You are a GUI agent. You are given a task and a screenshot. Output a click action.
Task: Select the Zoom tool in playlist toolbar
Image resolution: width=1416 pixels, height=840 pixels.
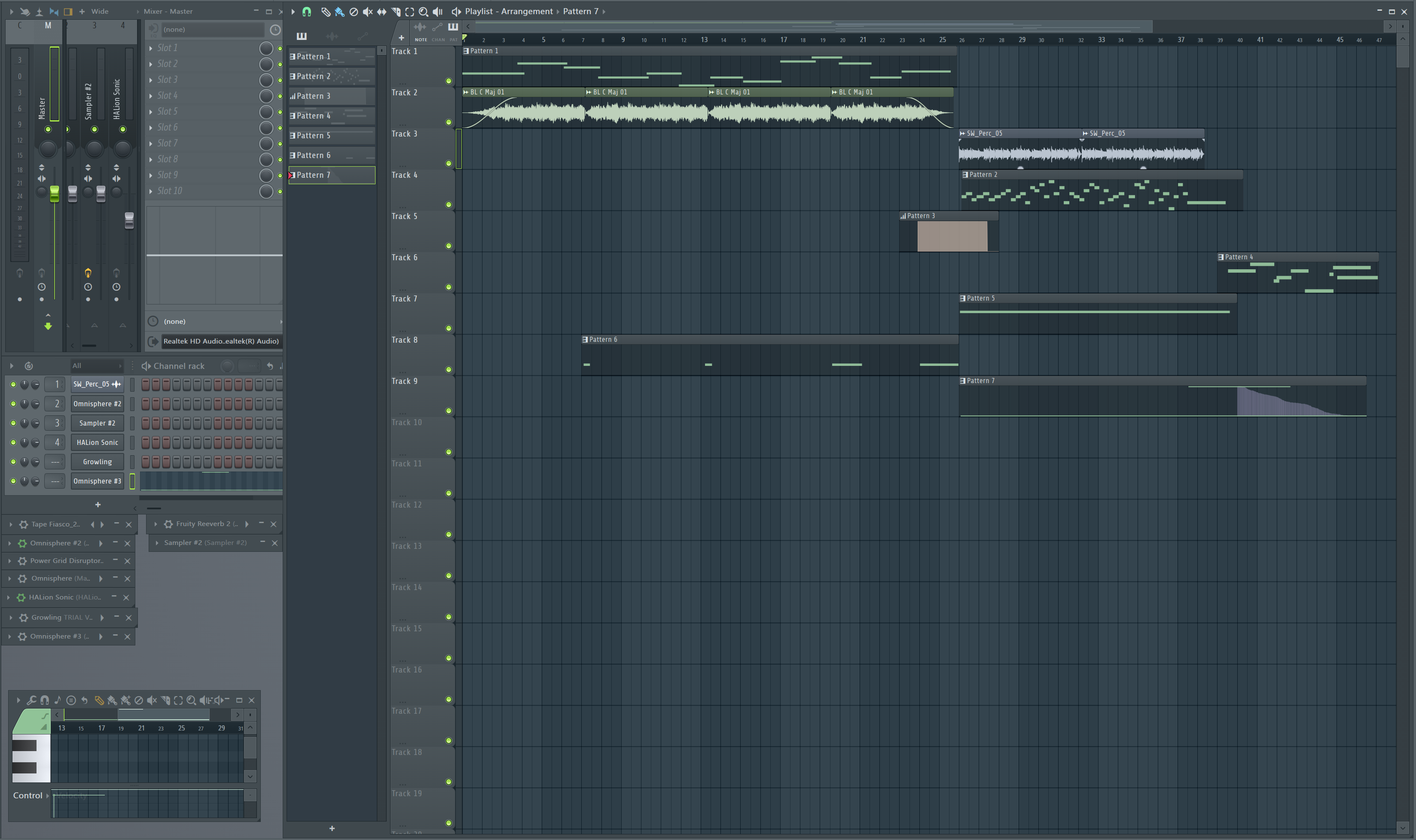[424, 11]
